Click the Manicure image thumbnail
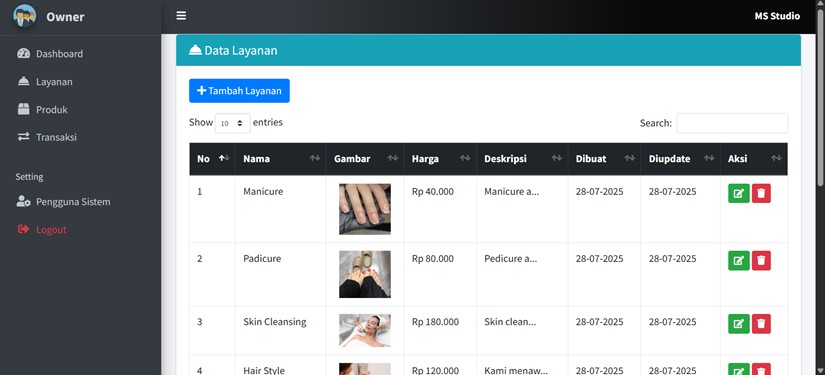 pos(365,209)
